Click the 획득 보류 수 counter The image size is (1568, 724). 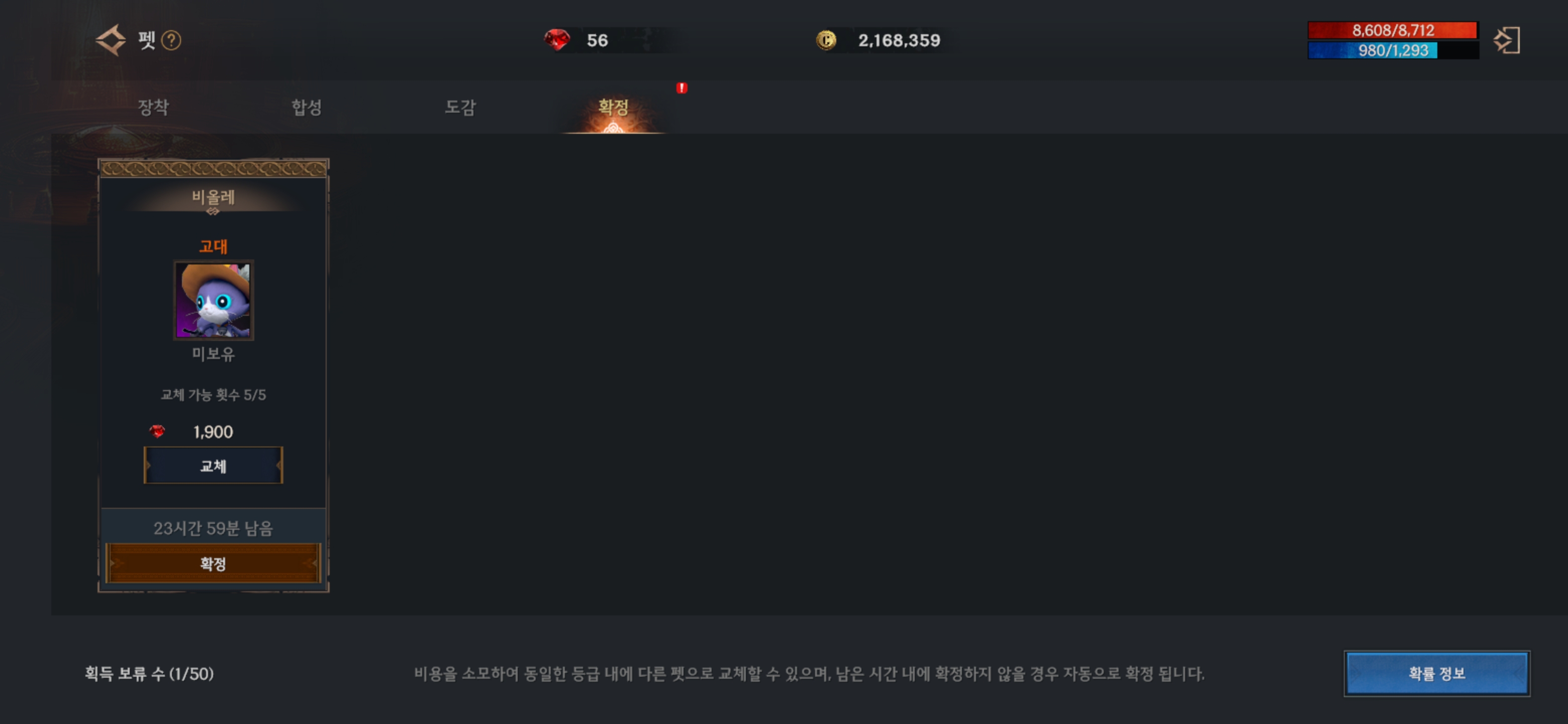(149, 673)
